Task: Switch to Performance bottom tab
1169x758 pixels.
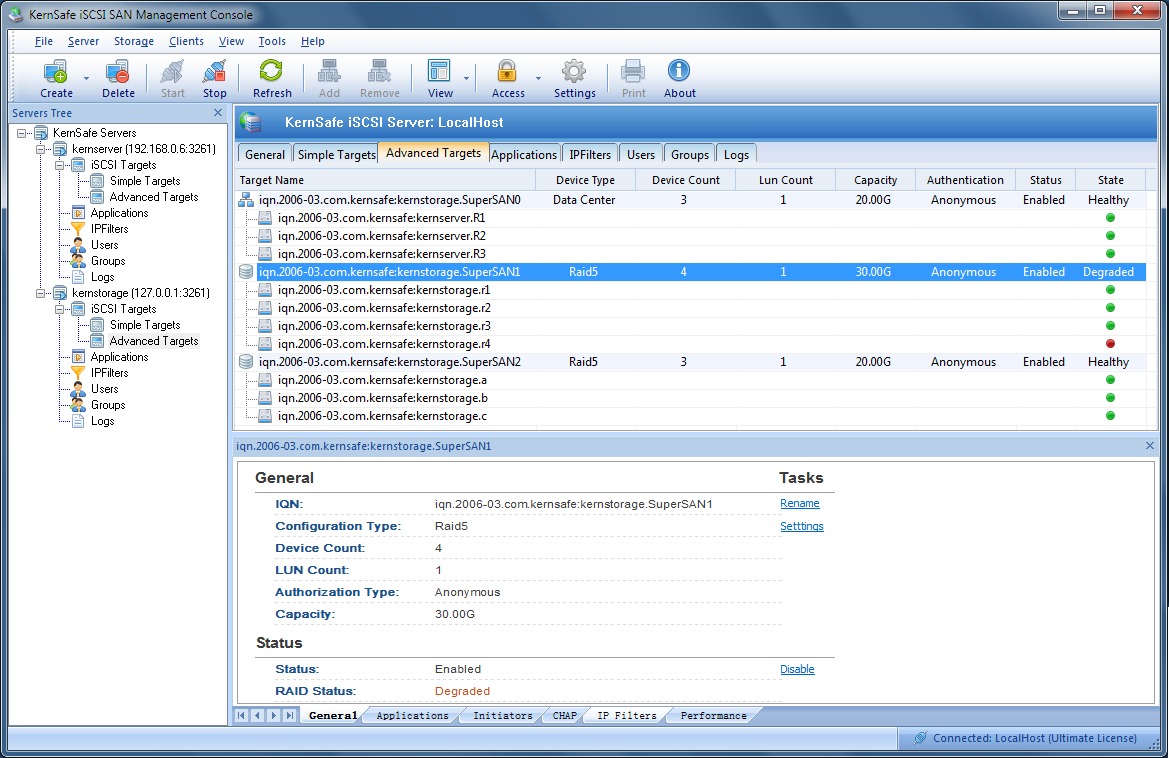Action: 713,716
